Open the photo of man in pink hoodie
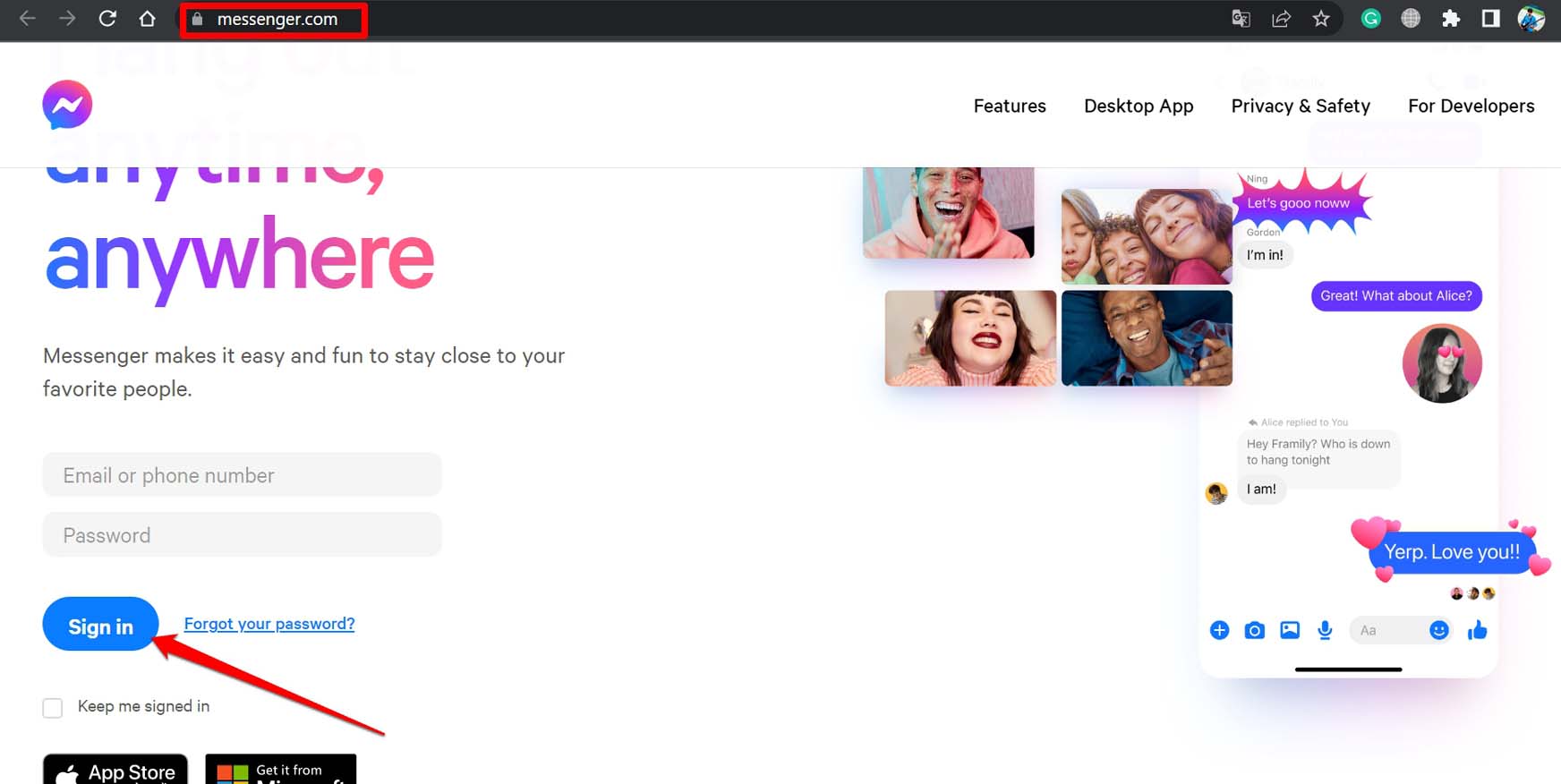The width and height of the screenshot is (1561, 784). [949, 212]
